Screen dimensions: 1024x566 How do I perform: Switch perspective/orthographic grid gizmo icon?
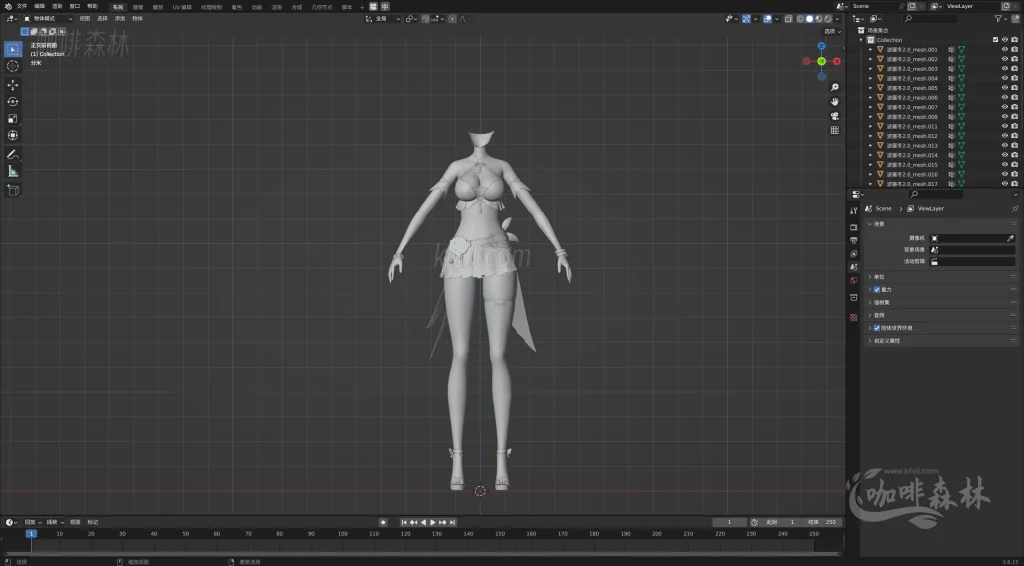835,131
